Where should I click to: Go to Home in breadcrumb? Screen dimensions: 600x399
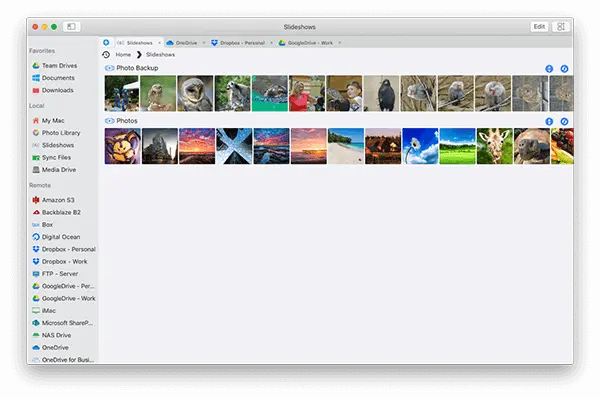click(x=123, y=55)
